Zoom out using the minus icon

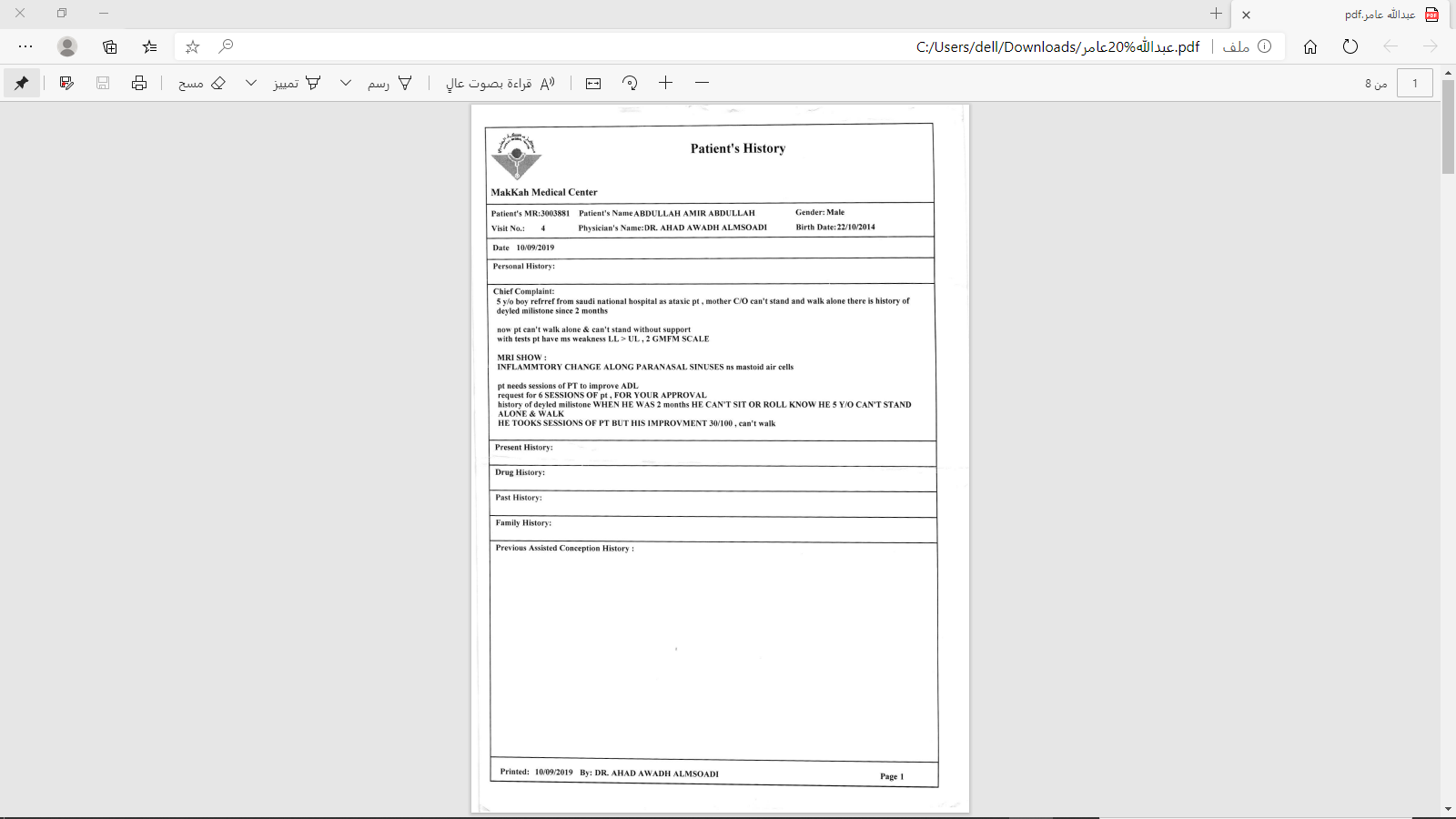coord(702,83)
